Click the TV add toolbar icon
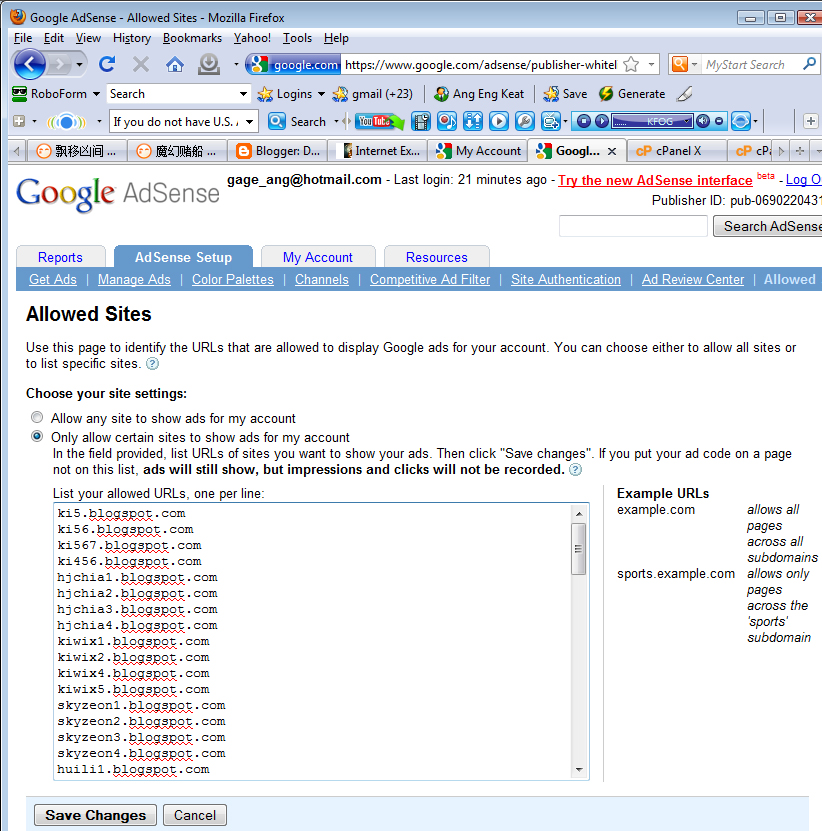The width and height of the screenshot is (822, 831). pos(551,121)
